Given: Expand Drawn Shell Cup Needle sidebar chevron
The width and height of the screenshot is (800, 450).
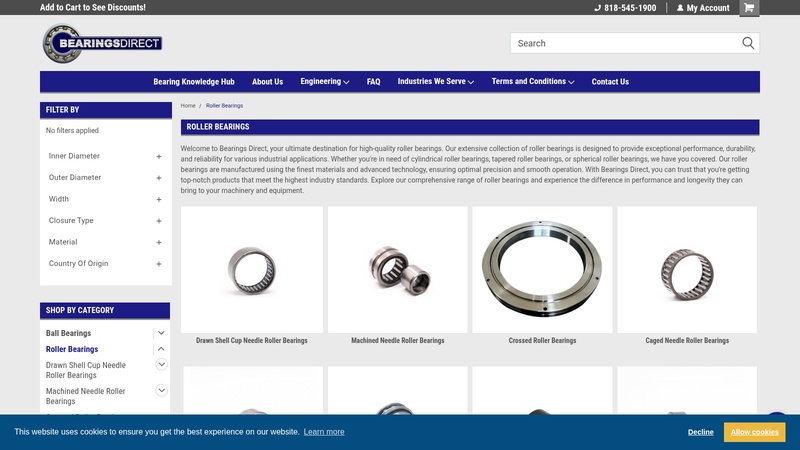Looking at the screenshot, I should (161, 364).
